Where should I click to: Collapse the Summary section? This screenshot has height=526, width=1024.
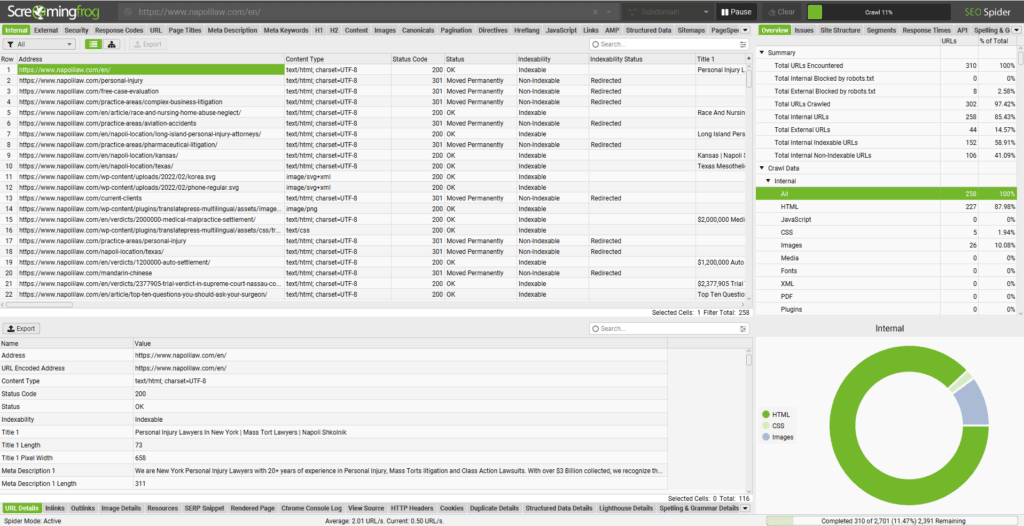pos(761,52)
